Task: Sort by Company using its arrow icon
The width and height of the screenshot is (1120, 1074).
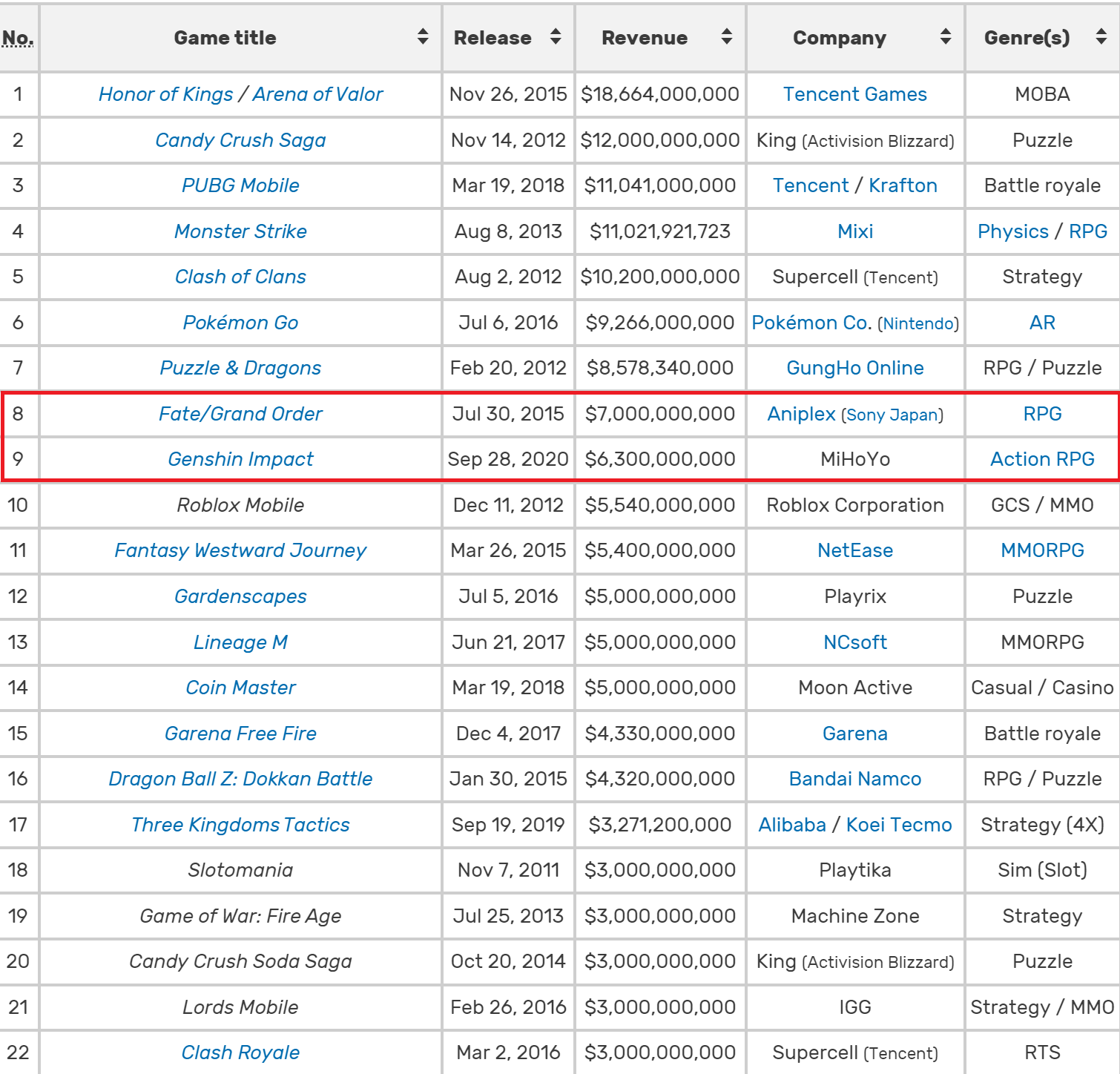Action: pos(946,36)
